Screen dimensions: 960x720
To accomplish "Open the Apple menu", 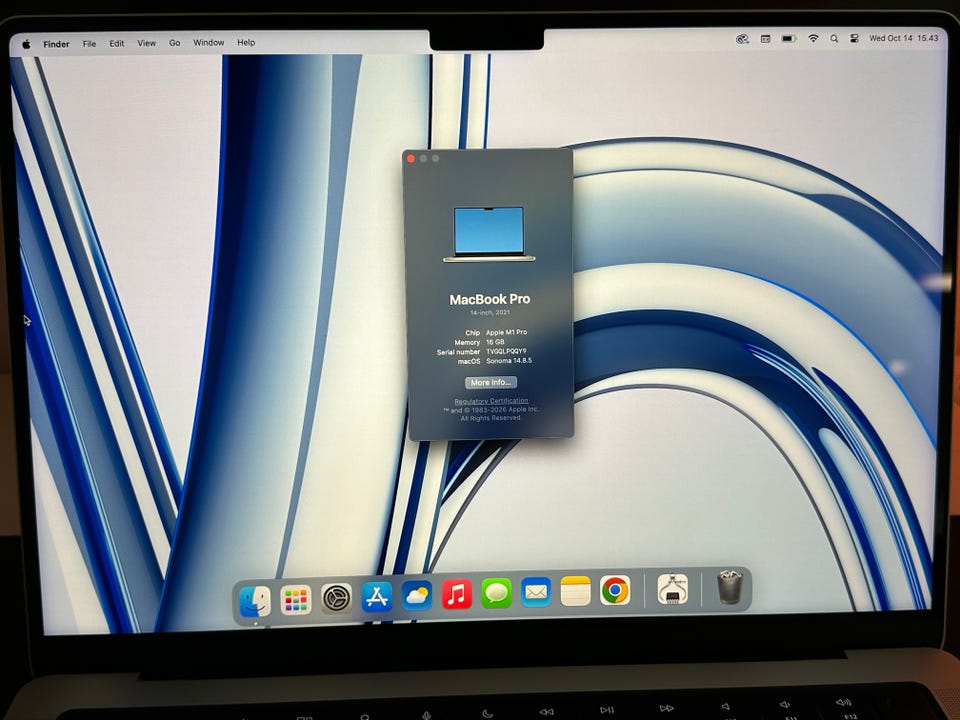I will (26, 44).
